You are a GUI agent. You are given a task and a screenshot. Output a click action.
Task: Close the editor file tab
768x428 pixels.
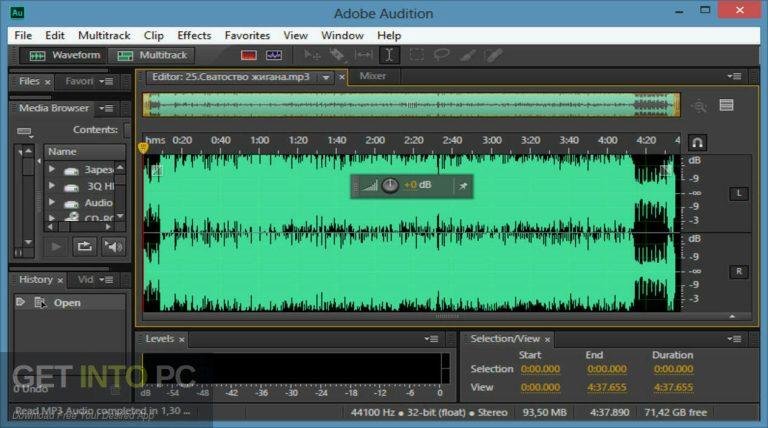tap(341, 77)
